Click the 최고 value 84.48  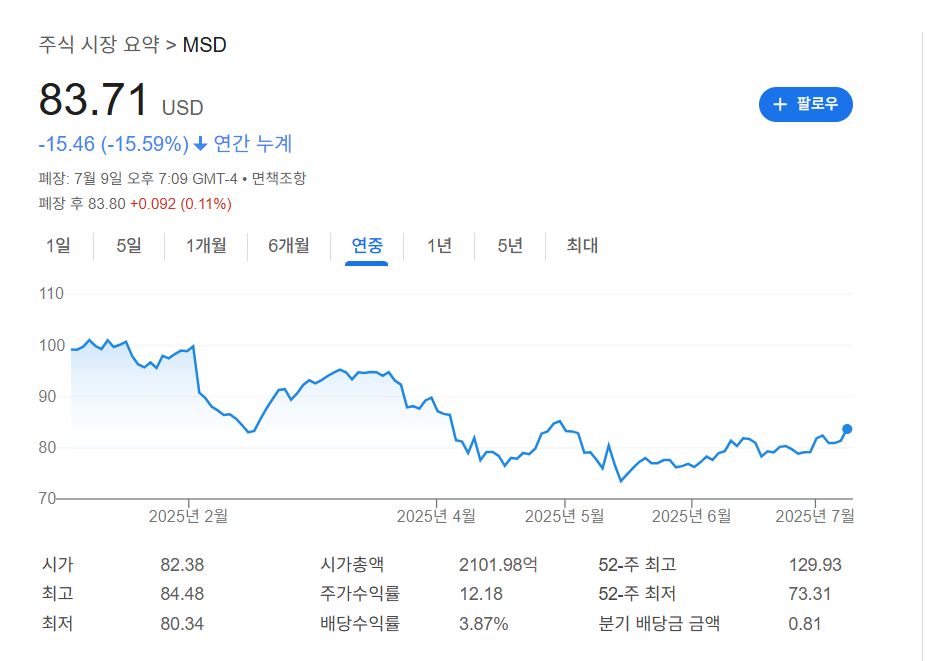(182, 594)
